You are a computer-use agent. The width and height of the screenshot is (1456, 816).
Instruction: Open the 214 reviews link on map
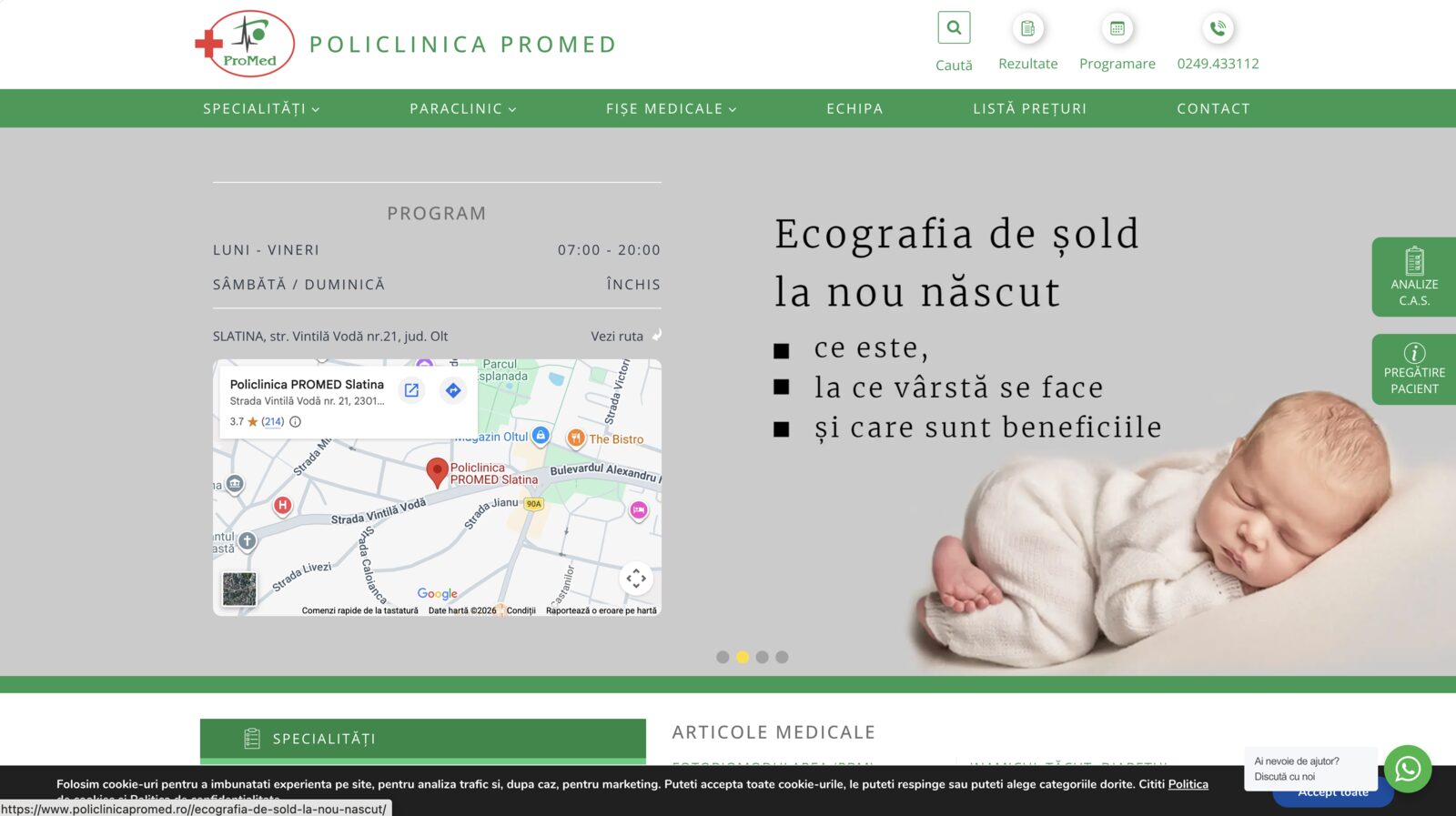[x=273, y=421]
